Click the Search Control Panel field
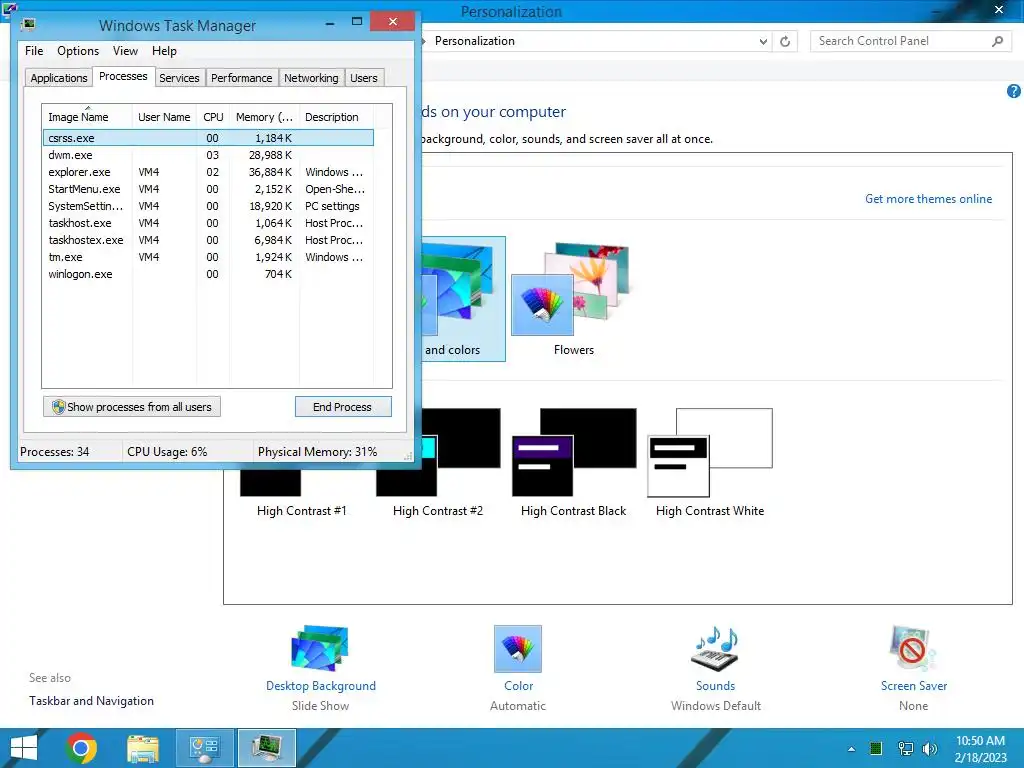This screenshot has width=1024, height=768. [910, 41]
